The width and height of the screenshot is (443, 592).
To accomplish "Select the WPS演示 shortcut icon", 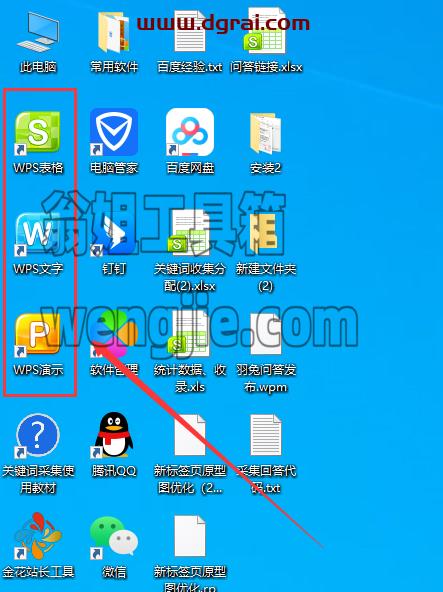I will click(37, 335).
